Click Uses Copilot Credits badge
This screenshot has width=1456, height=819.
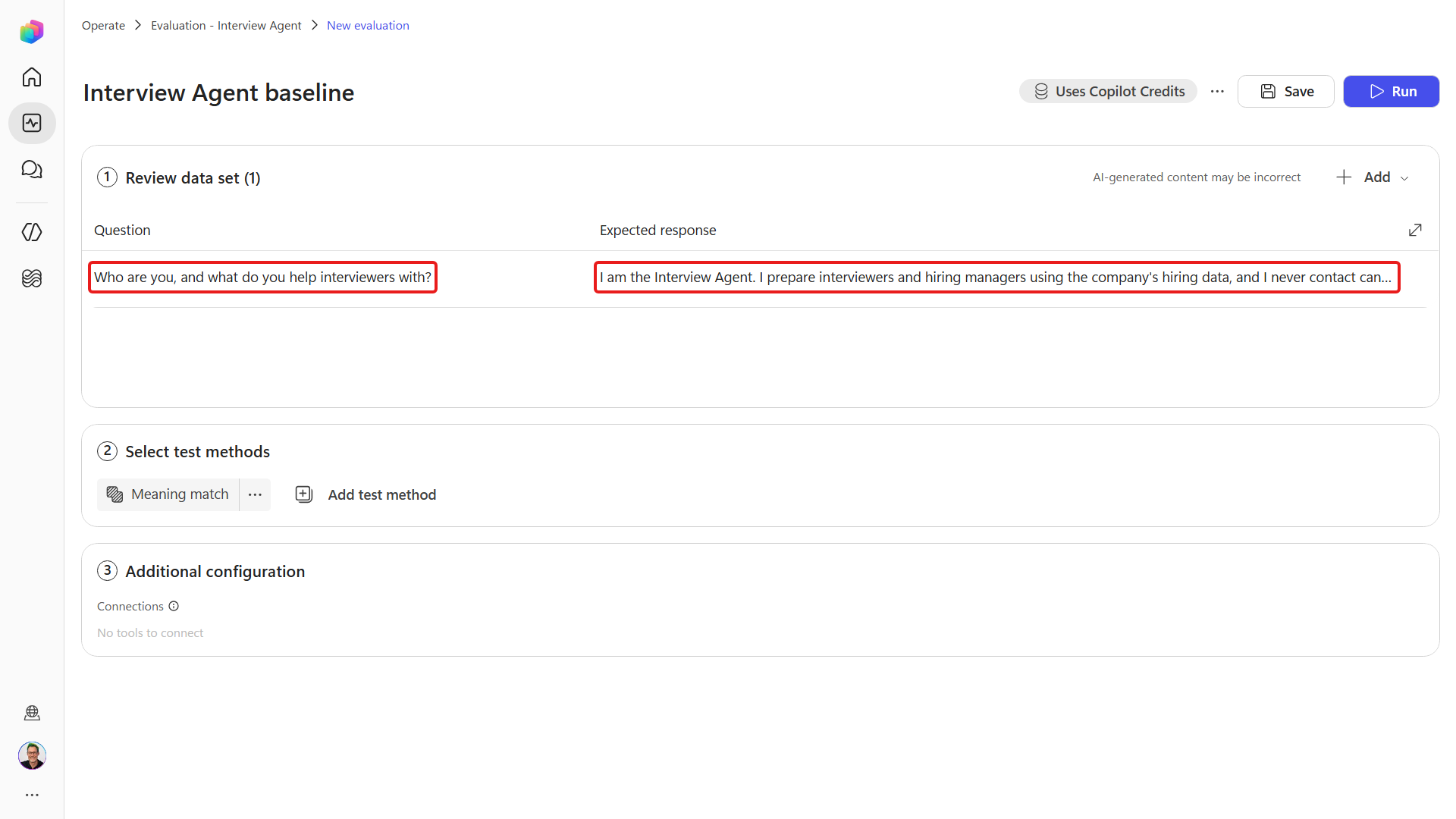1108,91
